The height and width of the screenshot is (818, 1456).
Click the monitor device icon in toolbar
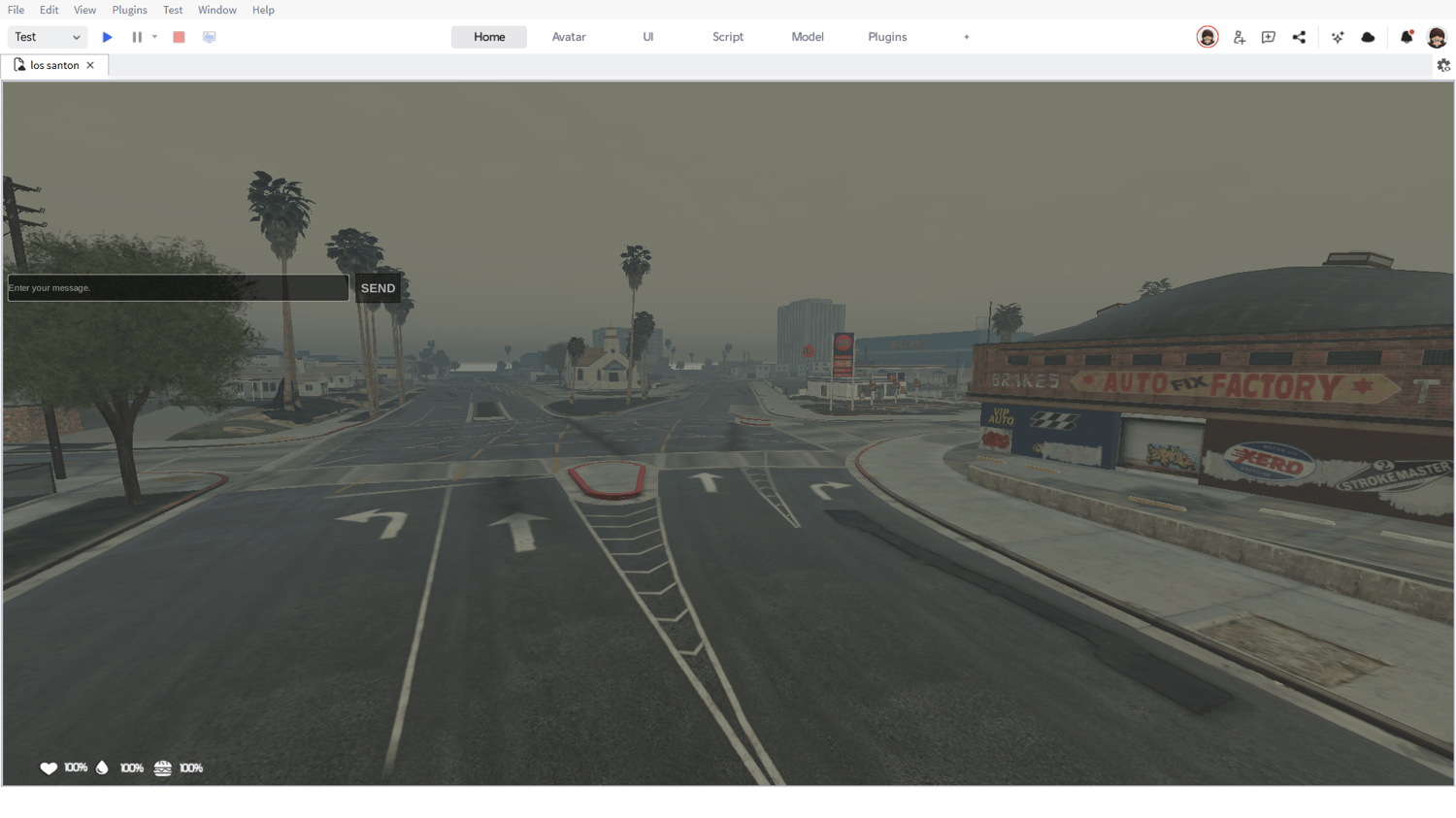(209, 37)
